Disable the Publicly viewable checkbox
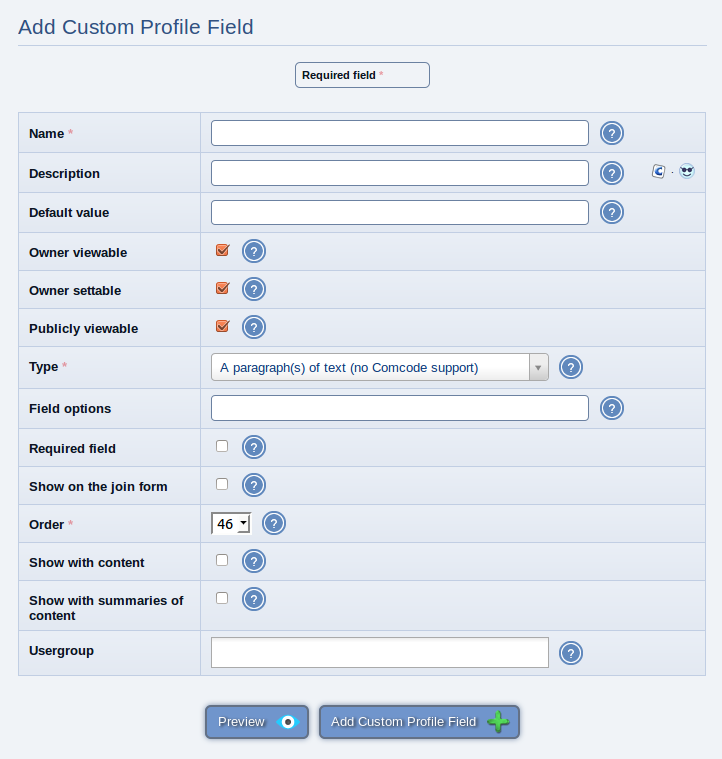The width and height of the screenshot is (722, 759). point(223,326)
